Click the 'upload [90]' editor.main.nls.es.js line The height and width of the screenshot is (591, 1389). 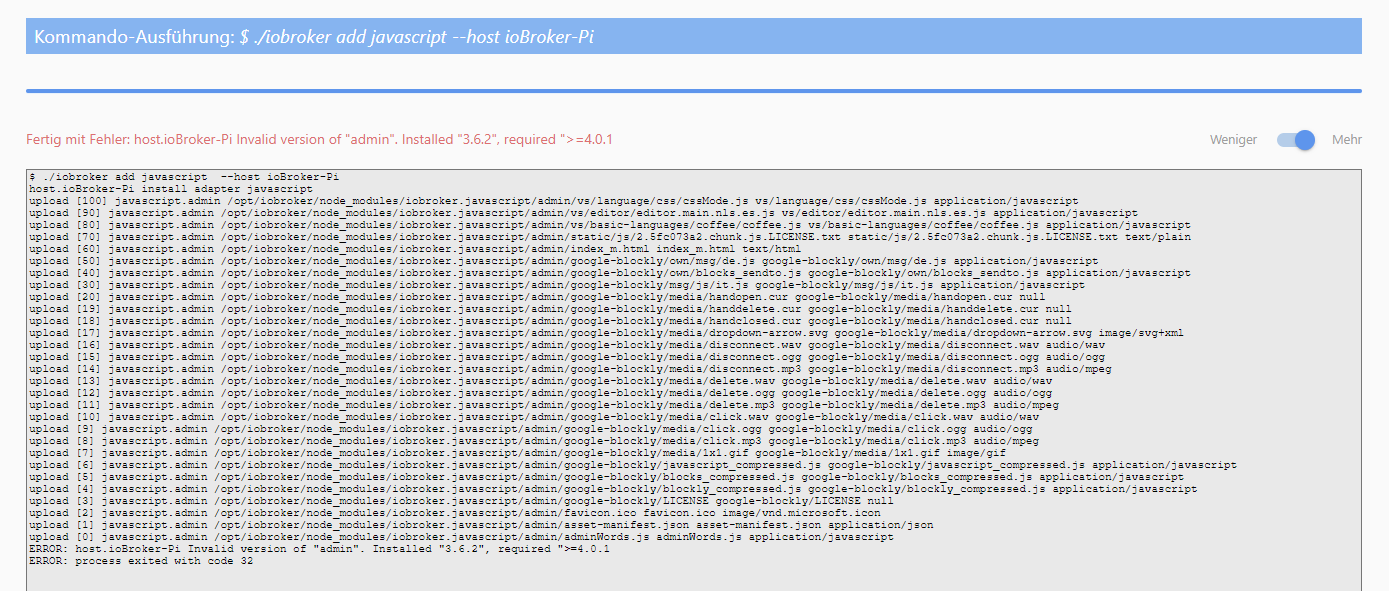(583, 212)
